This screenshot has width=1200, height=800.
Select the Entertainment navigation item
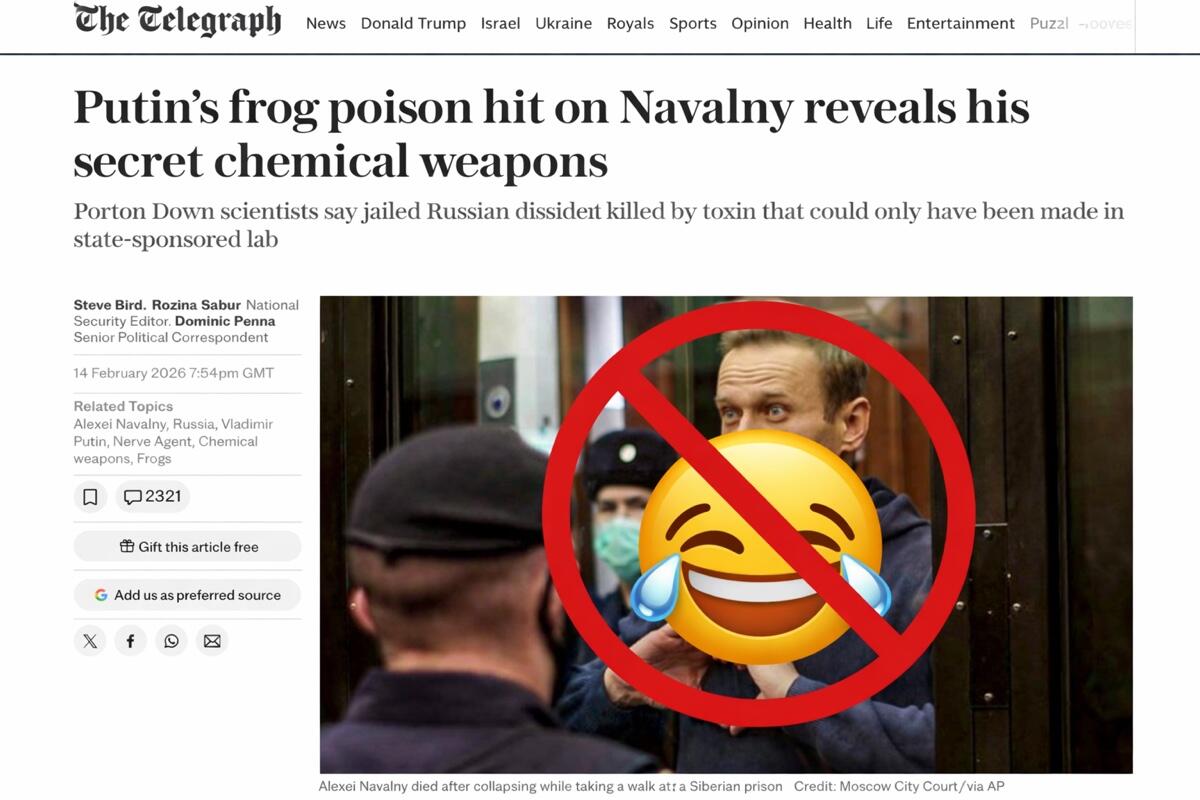coord(960,23)
